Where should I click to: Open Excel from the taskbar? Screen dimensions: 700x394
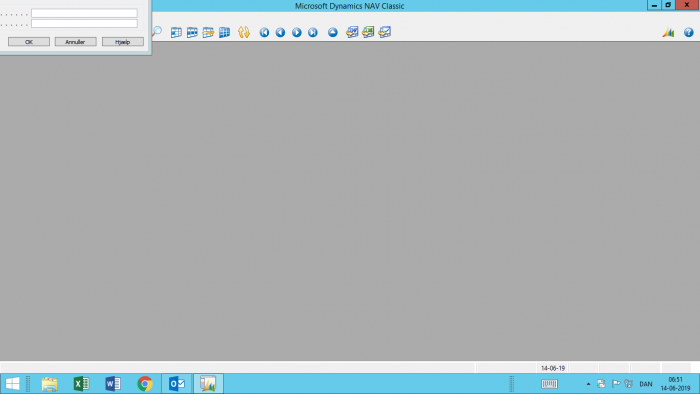point(81,383)
